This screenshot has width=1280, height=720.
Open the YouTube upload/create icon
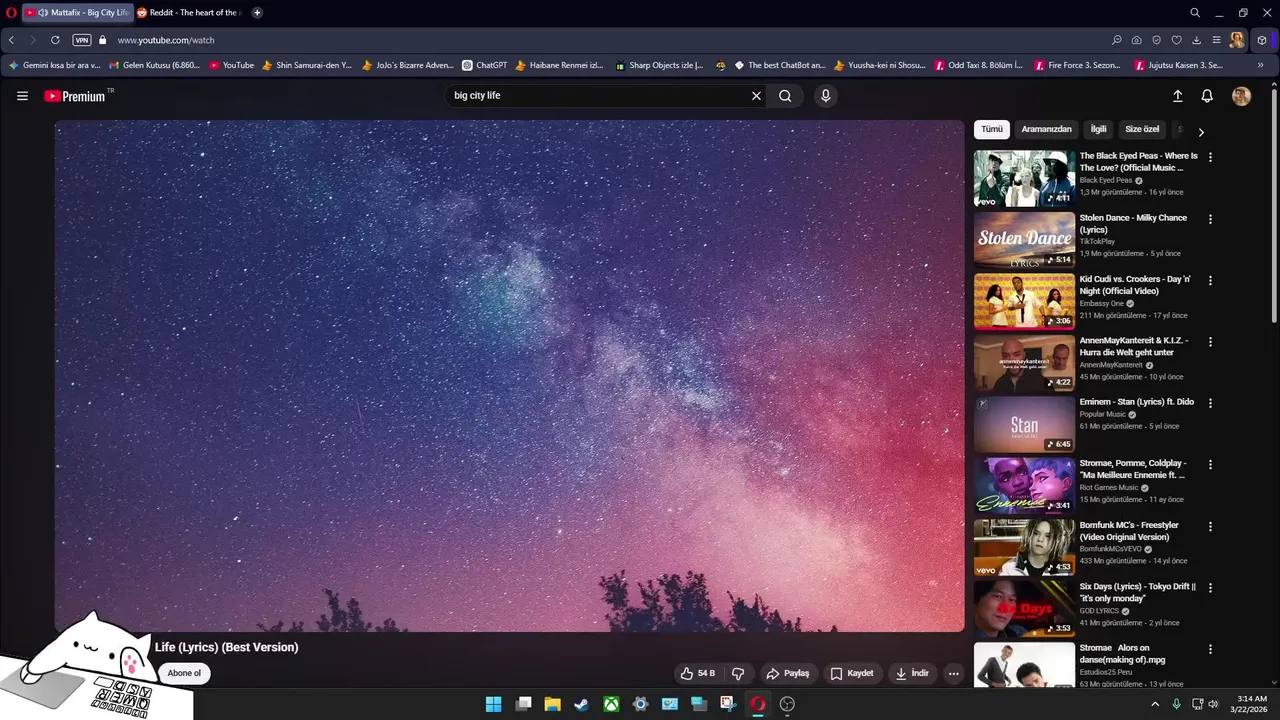click(1177, 96)
